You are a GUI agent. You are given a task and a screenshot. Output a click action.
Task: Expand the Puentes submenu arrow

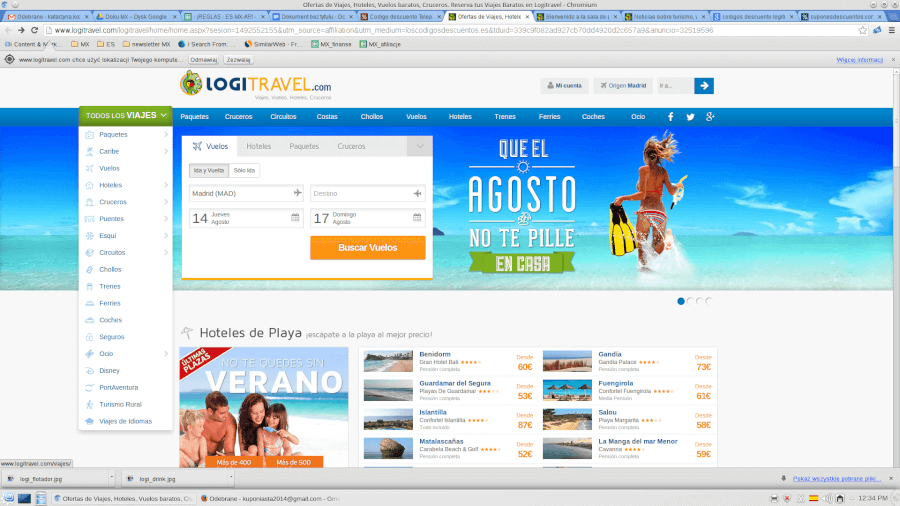(166, 219)
